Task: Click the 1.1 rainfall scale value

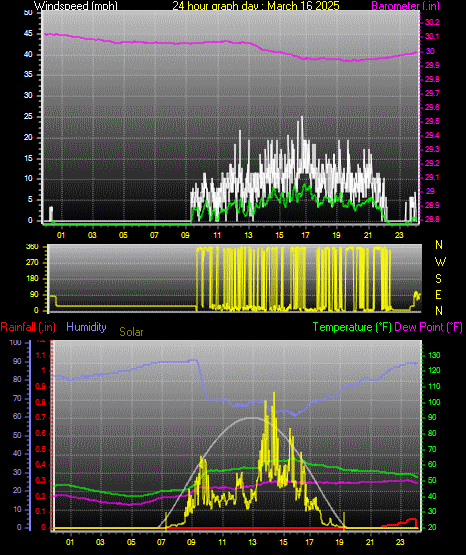Action: pos(41,355)
